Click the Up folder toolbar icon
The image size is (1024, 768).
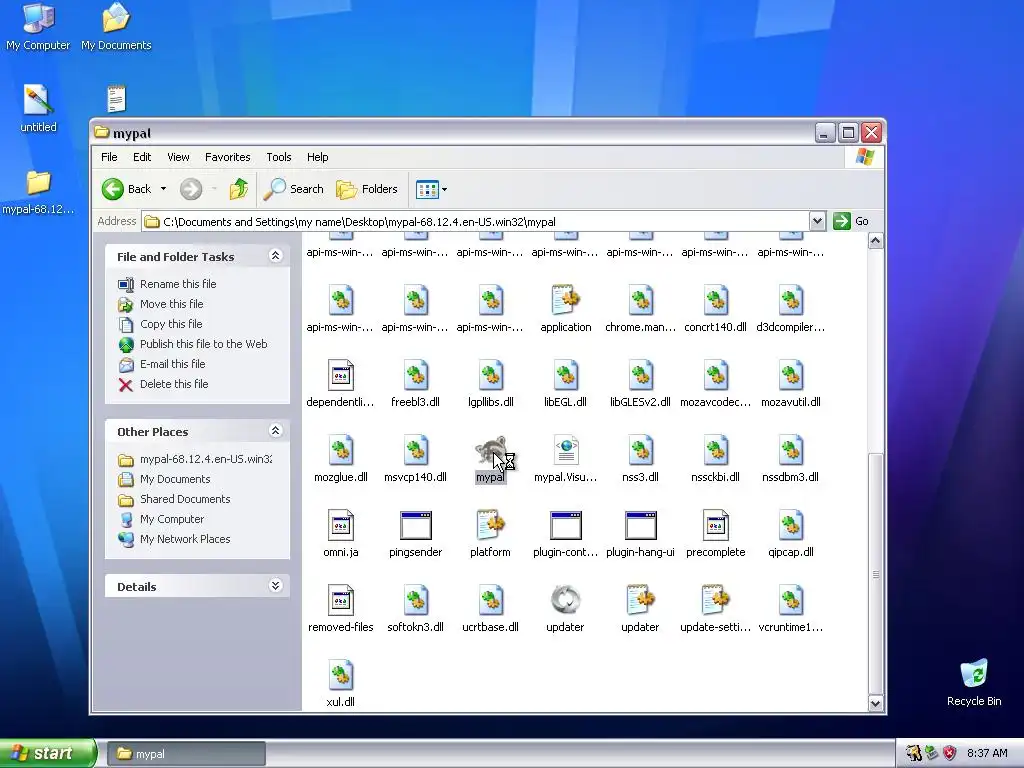point(238,189)
